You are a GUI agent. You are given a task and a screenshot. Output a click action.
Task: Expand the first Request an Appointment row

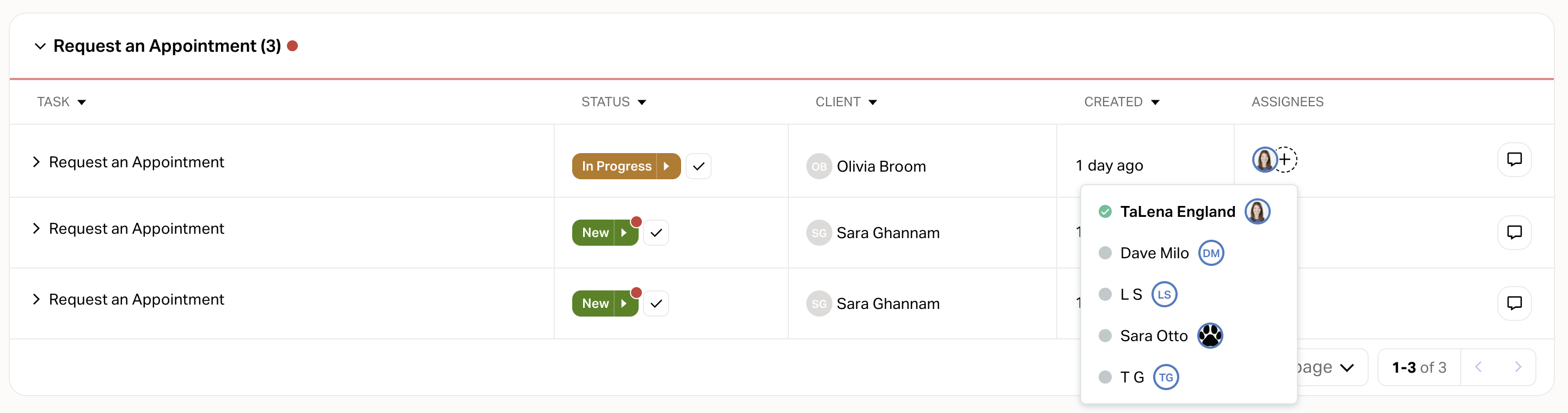[x=36, y=162]
